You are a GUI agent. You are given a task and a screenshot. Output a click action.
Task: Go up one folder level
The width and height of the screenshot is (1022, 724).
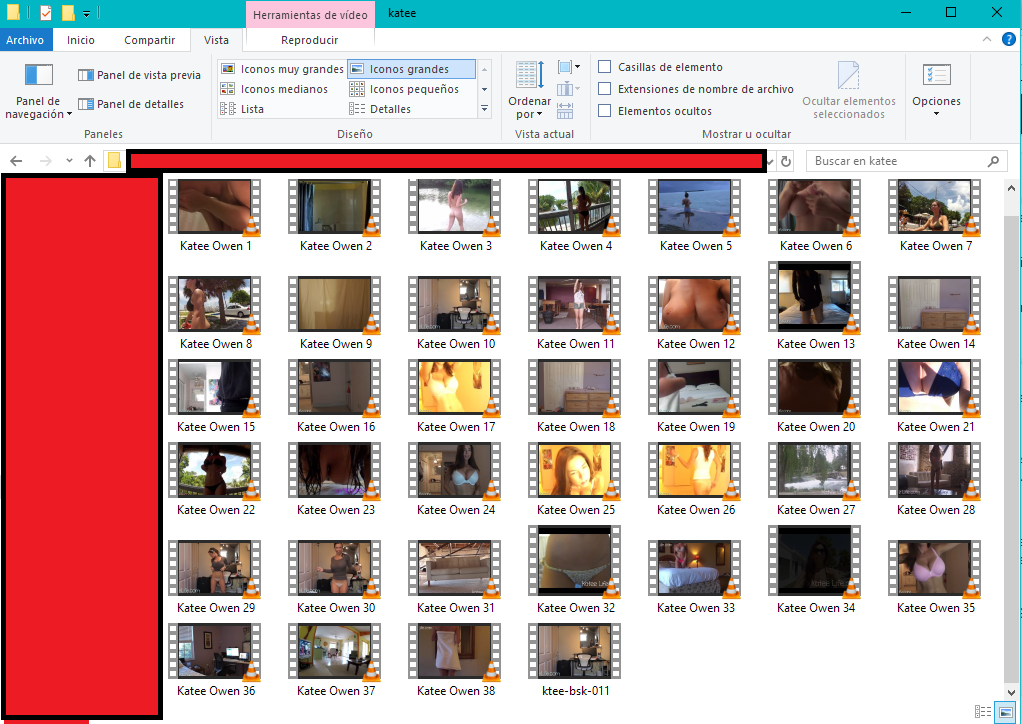pyautogui.click(x=90, y=161)
